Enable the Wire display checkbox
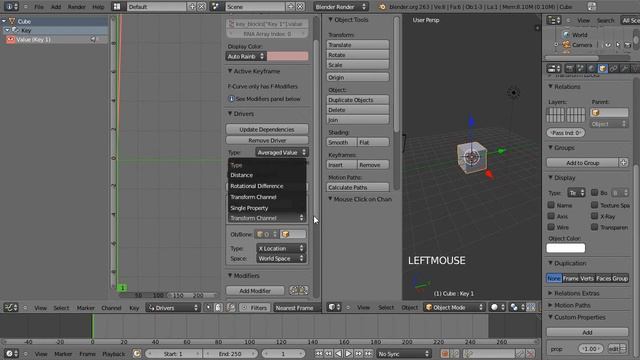This screenshot has height=360, width=640. click(x=551, y=227)
